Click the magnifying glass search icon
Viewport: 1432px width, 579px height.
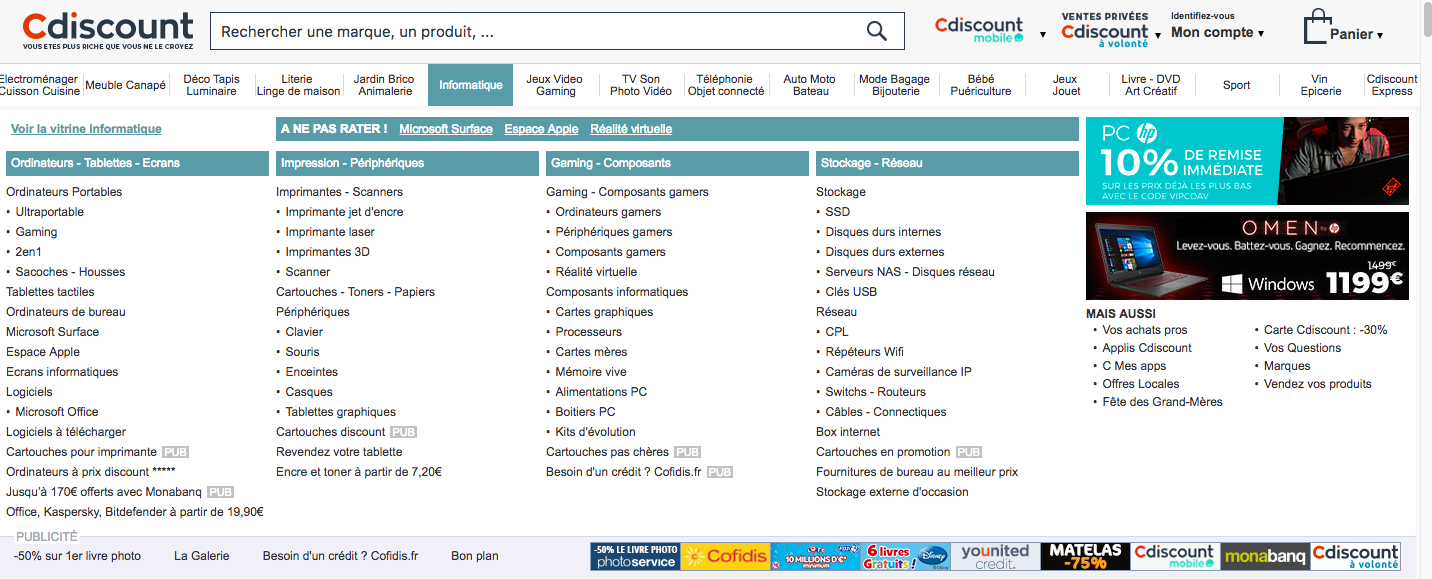point(876,31)
